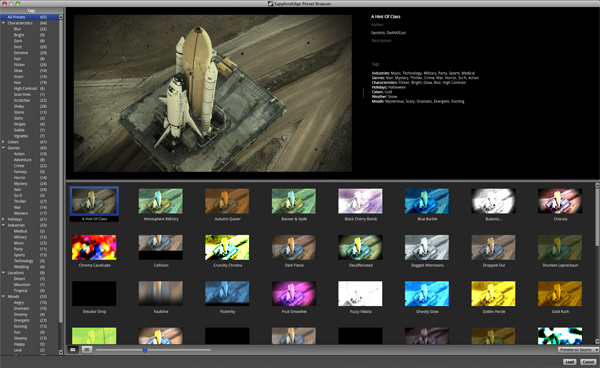Select the Collision preset thumbnail
Viewport: 600px width, 368px height.
(x=161, y=248)
